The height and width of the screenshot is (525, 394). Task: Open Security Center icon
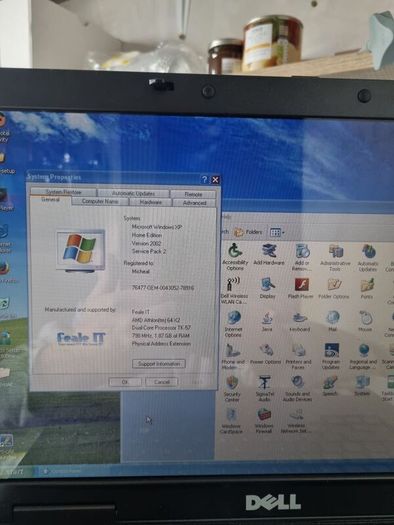coord(232,388)
